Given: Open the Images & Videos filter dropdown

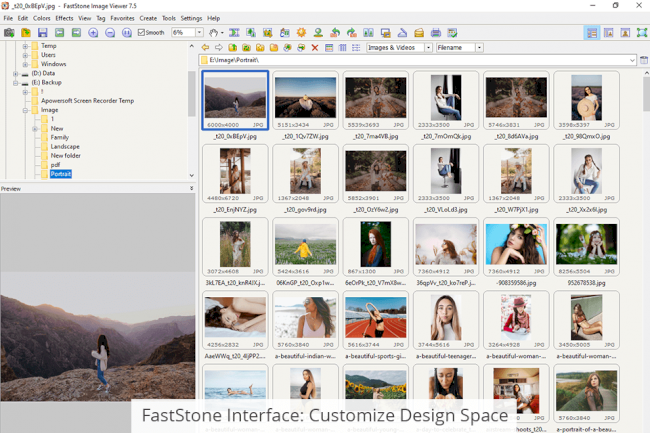Looking at the screenshot, I should (x=428, y=48).
